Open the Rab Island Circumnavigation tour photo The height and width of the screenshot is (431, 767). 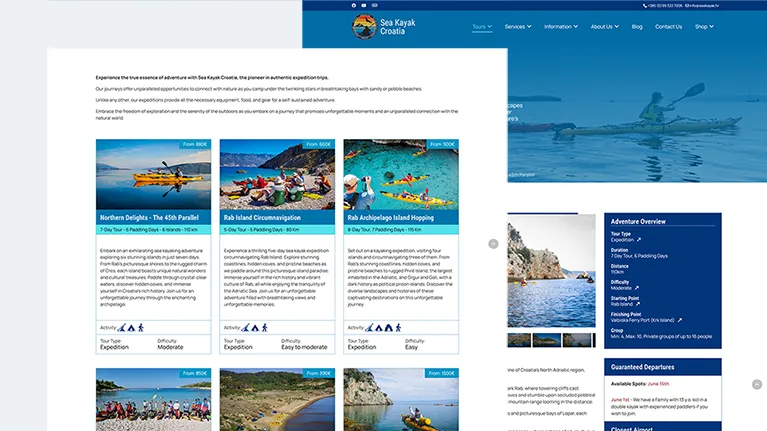pos(277,175)
